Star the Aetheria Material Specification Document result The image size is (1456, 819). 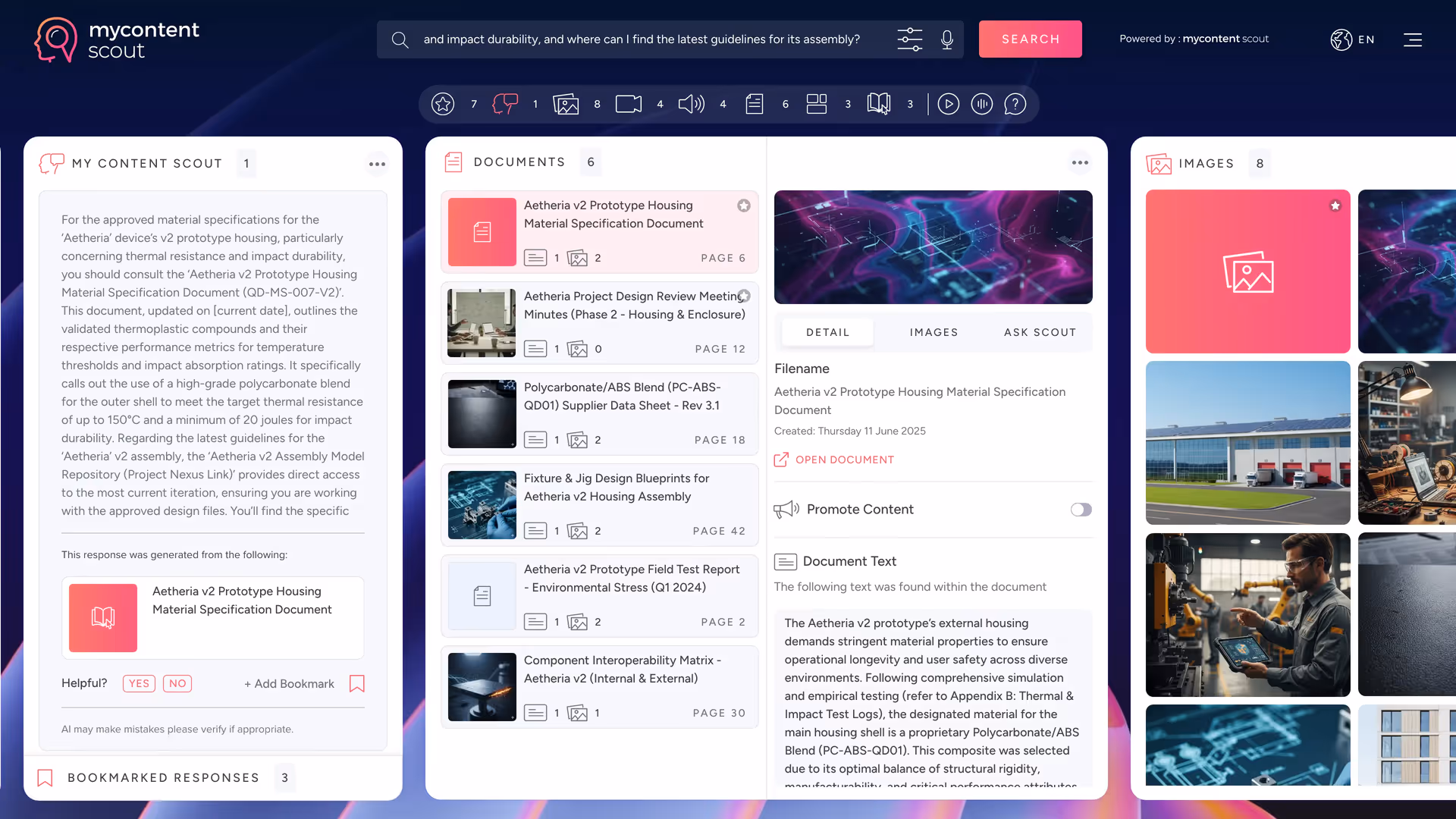(743, 206)
